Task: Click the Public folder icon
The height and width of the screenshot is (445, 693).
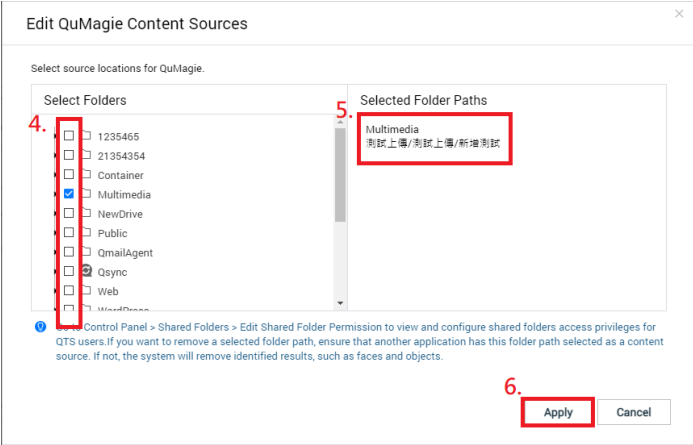Action: pyautogui.click(x=87, y=232)
